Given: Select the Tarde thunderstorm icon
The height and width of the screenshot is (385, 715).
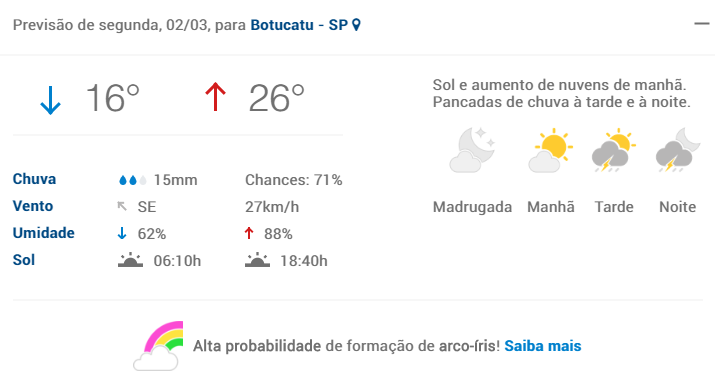Looking at the screenshot, I should click(614, 150).
